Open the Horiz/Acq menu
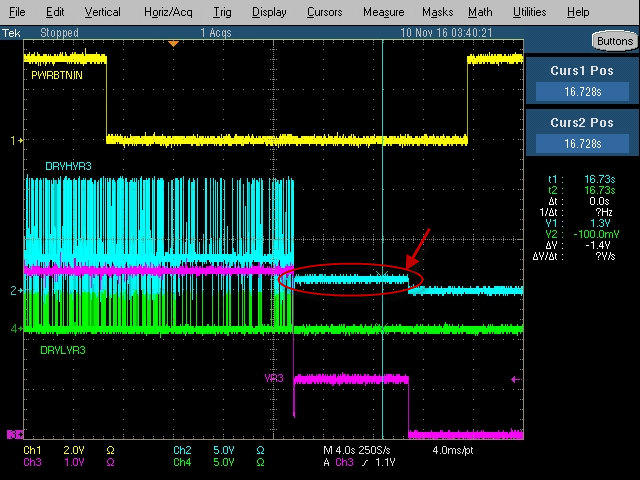The width and height of the screenshot is (640, 480). click(x=166, y=12)
